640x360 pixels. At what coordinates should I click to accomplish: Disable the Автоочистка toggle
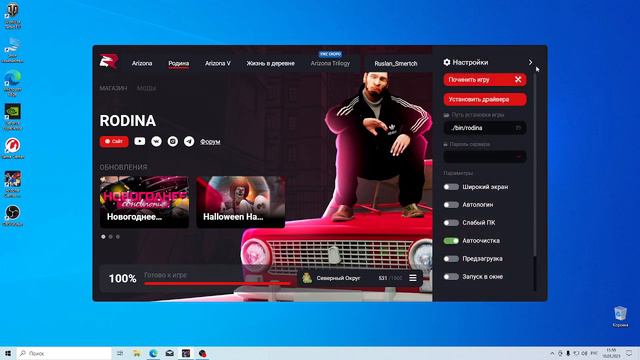coord(451,241)
